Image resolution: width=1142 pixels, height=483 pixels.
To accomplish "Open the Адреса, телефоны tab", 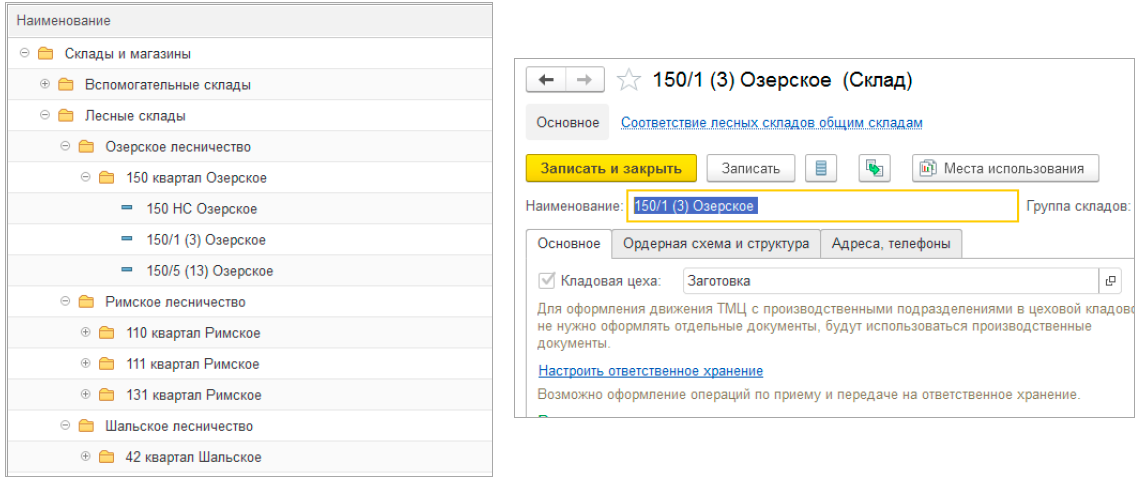I will (892, 243).
